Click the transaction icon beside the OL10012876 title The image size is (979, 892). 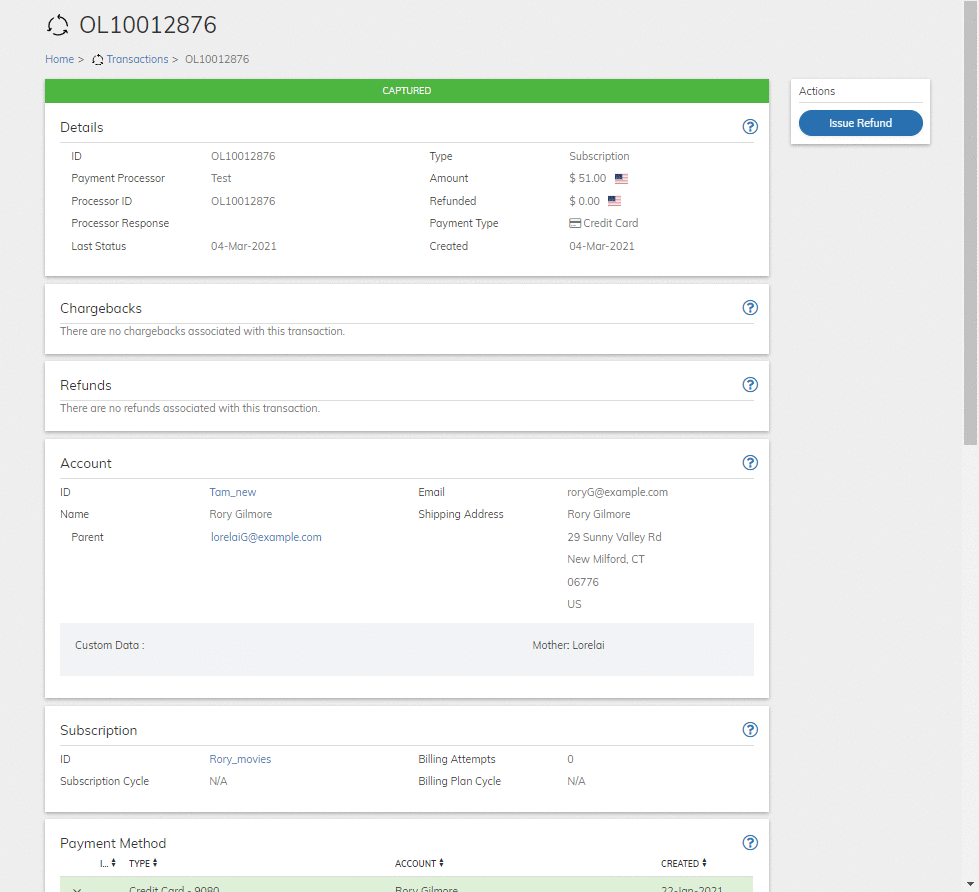(58, 26)
